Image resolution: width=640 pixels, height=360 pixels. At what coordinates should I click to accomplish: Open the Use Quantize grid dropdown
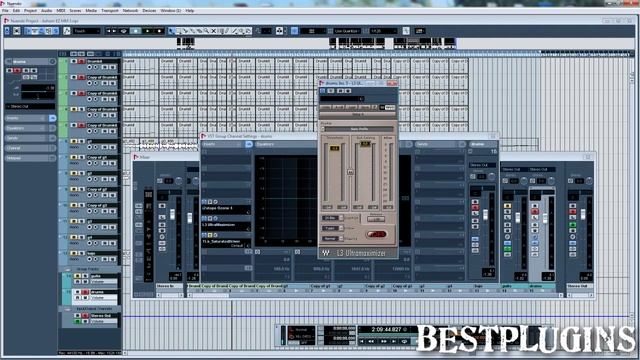[347, 31]
